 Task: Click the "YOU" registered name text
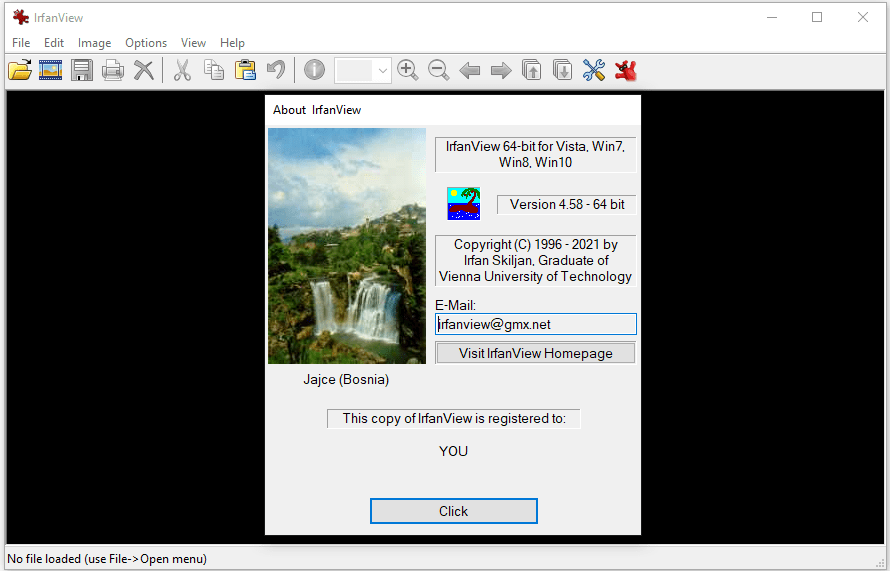[x=454, y=451]
